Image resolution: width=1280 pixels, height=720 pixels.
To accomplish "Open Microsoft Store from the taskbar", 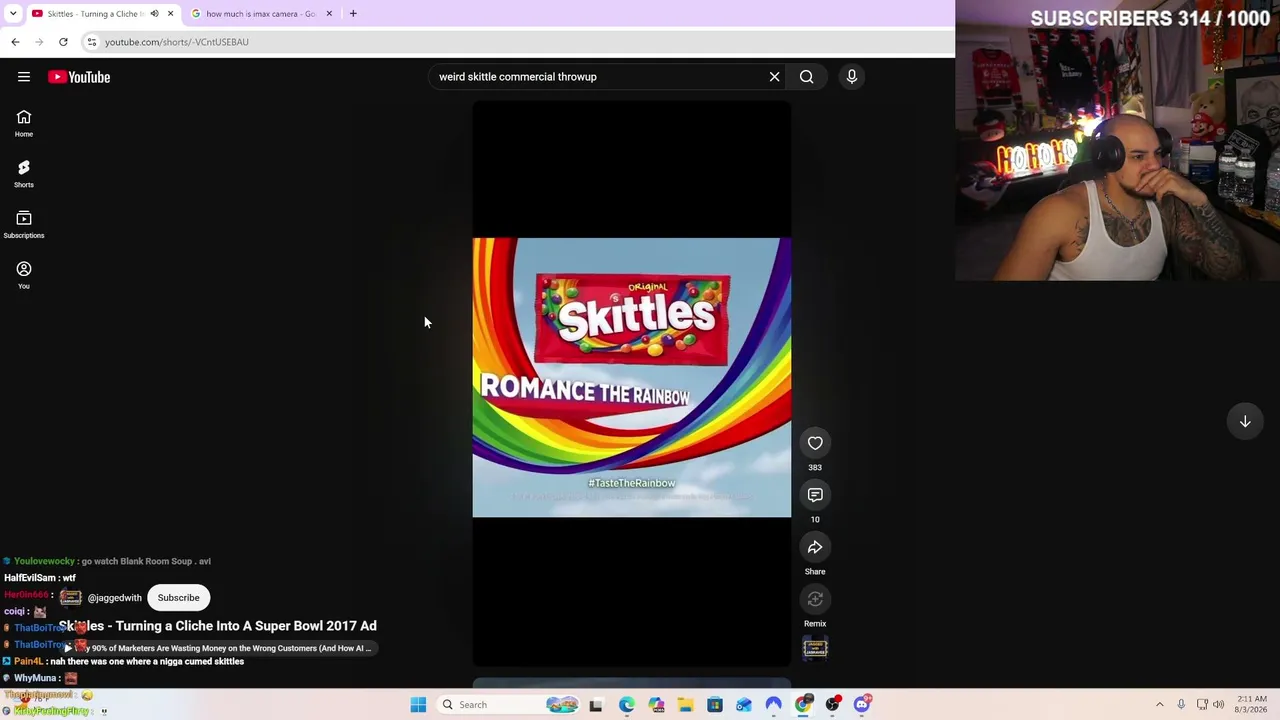I will tap(715, 705).
